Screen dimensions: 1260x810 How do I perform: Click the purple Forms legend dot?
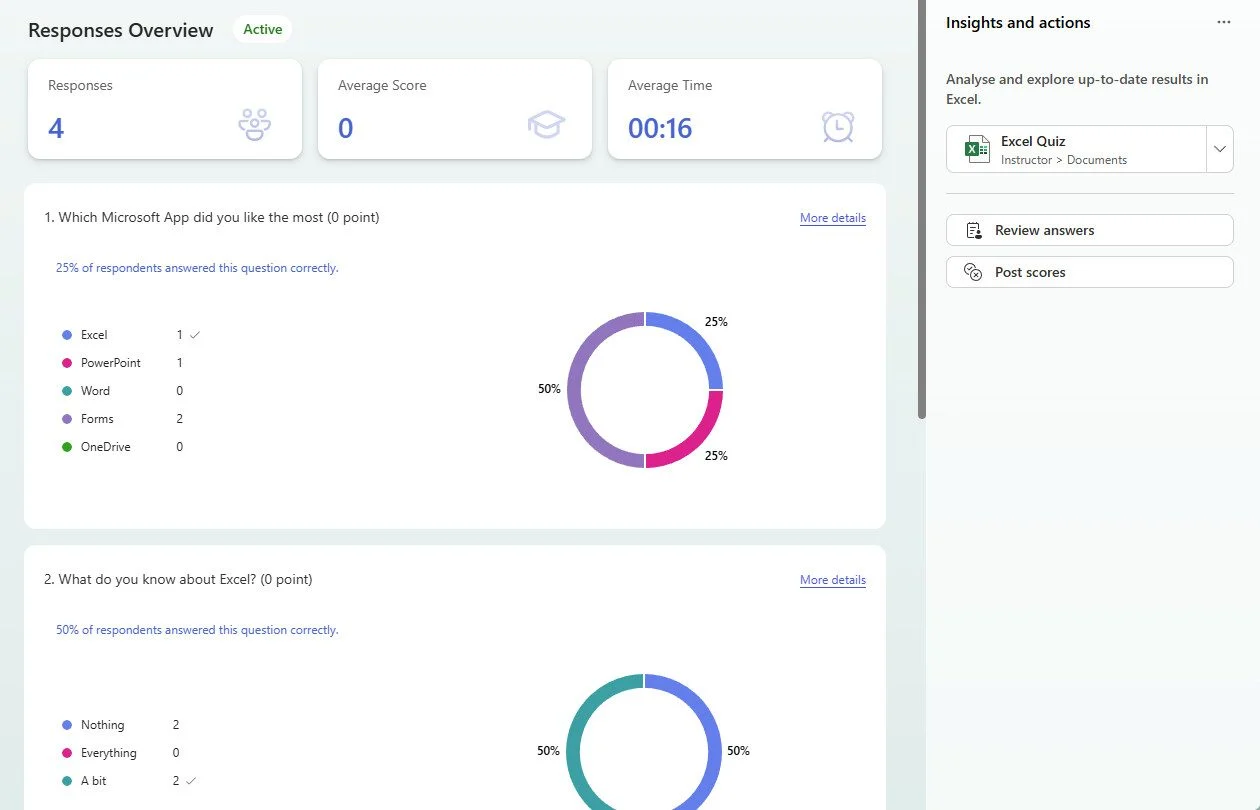tap(67, 419)
